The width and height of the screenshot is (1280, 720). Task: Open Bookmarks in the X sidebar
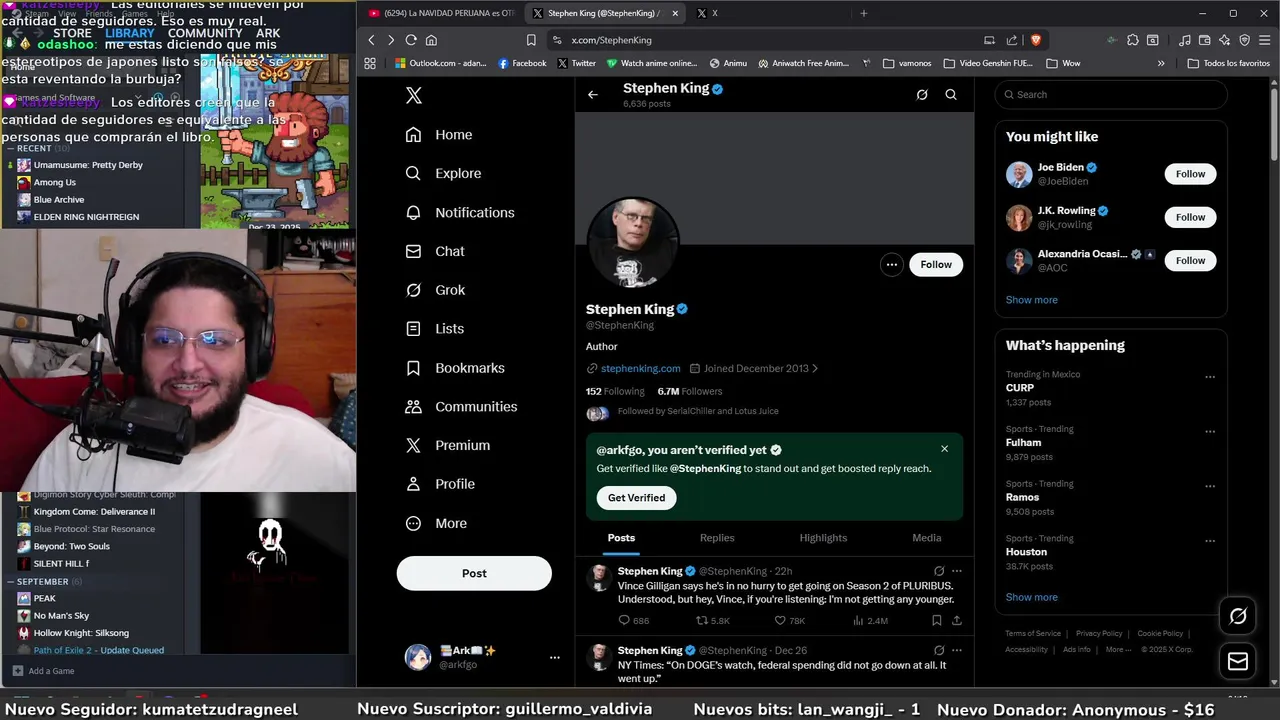(x=455, y=368)
